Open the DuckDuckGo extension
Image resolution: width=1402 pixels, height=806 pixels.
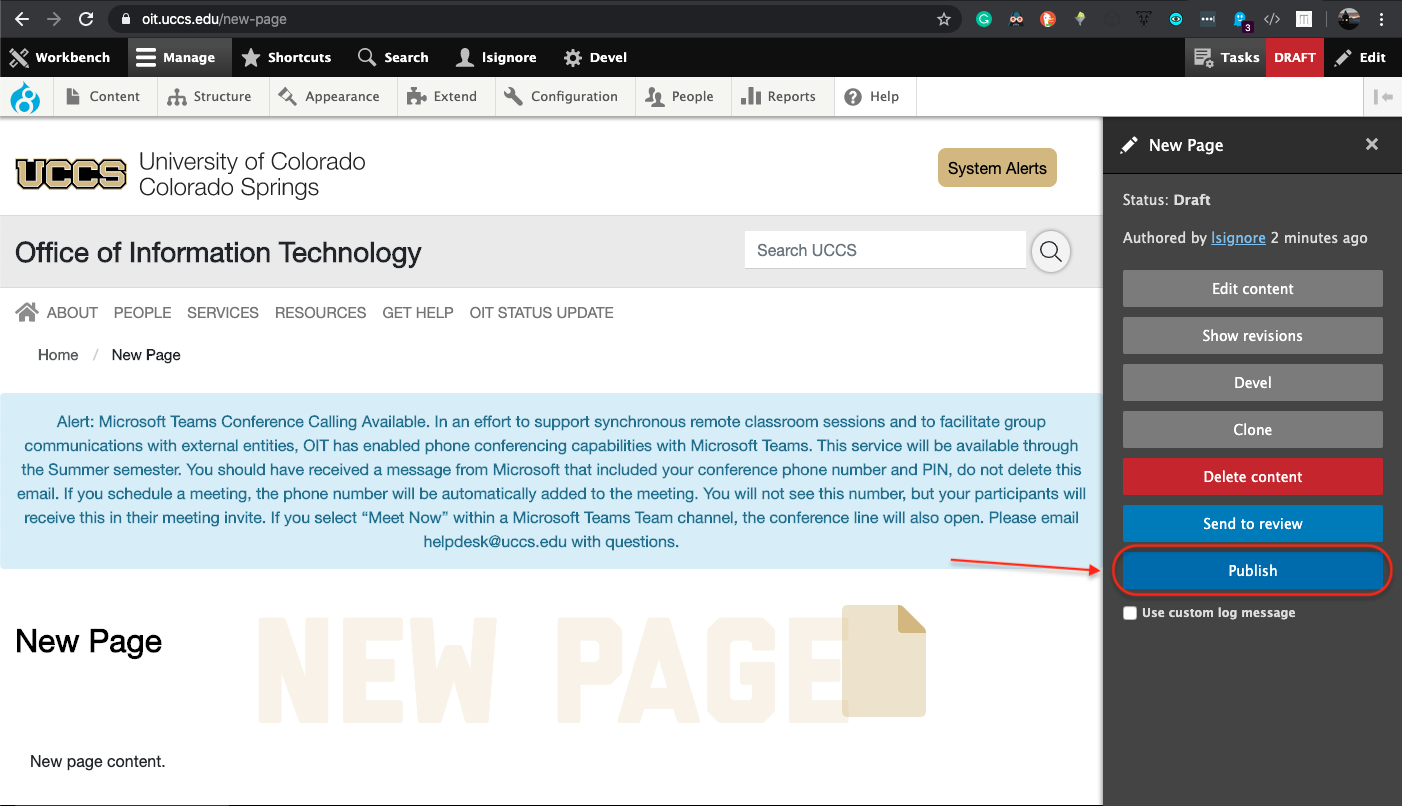pos(1047,19)
